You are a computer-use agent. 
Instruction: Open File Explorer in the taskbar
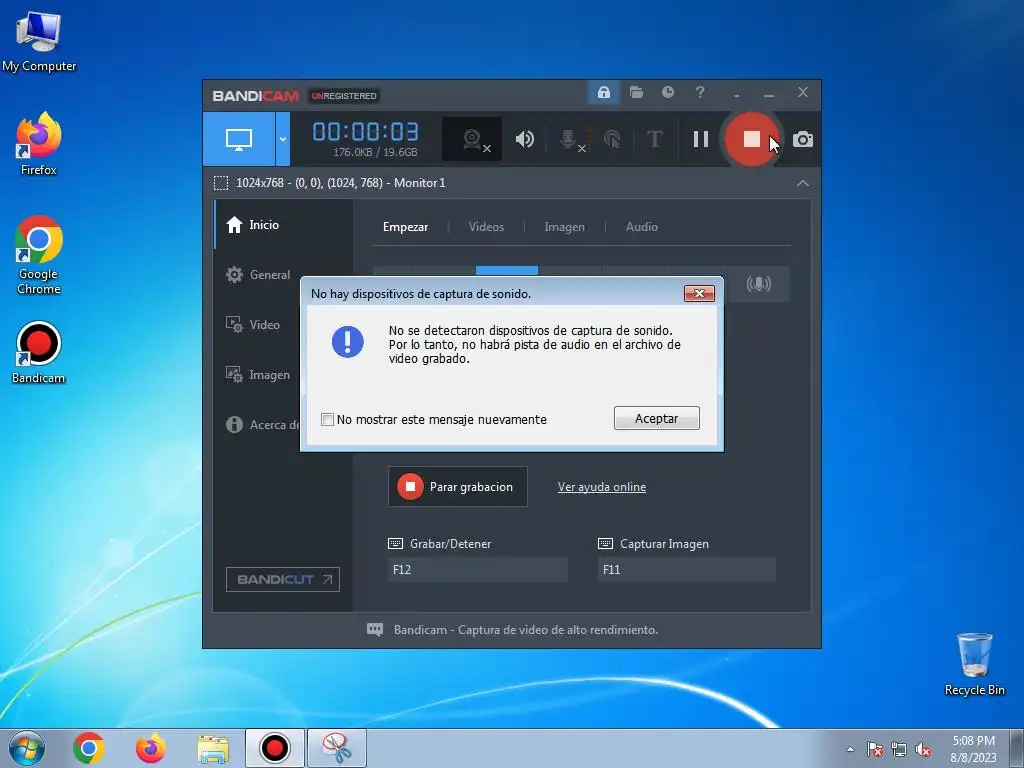tap(213, 748)
